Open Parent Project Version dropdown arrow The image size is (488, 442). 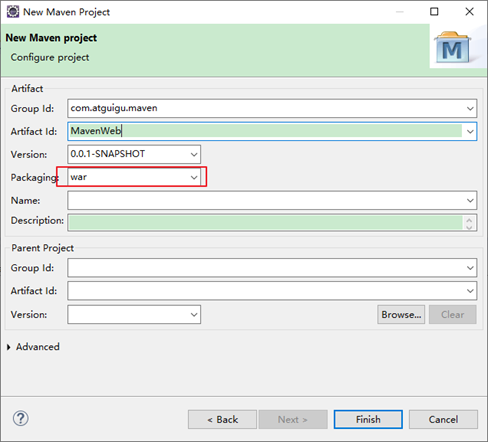(x=194, y=314)
